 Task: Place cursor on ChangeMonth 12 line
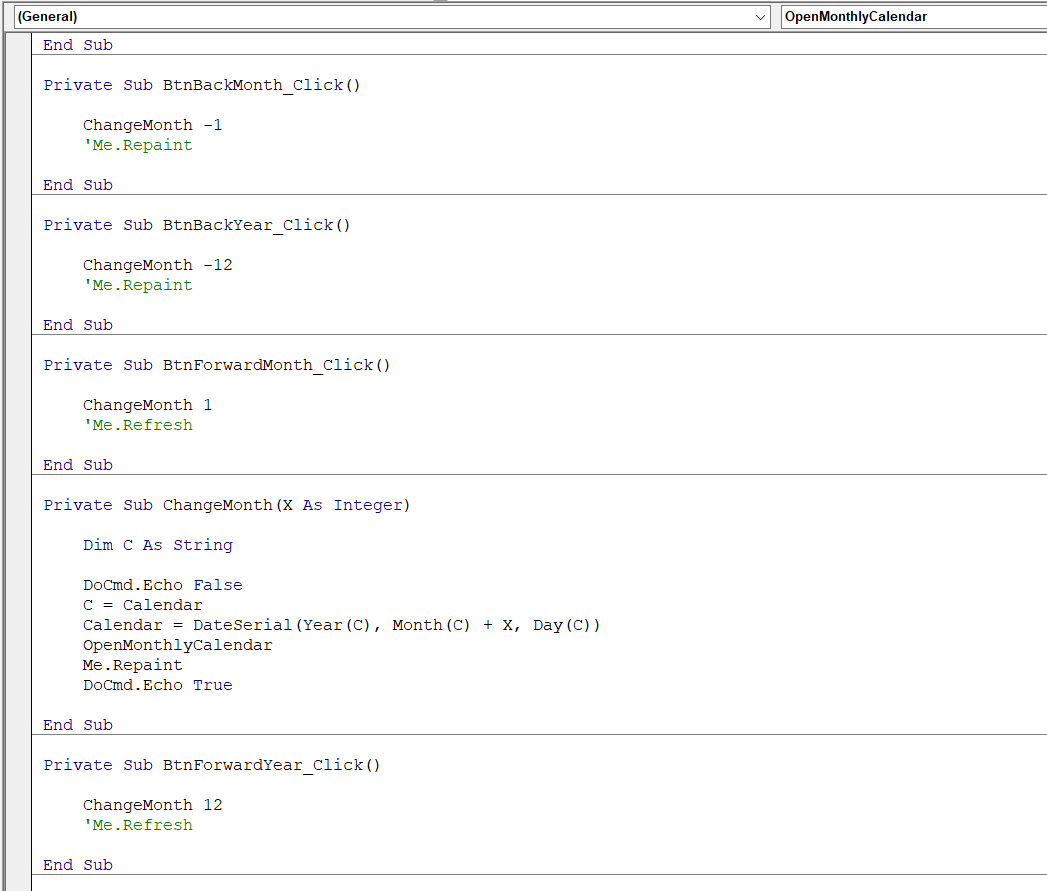[152, 805]
